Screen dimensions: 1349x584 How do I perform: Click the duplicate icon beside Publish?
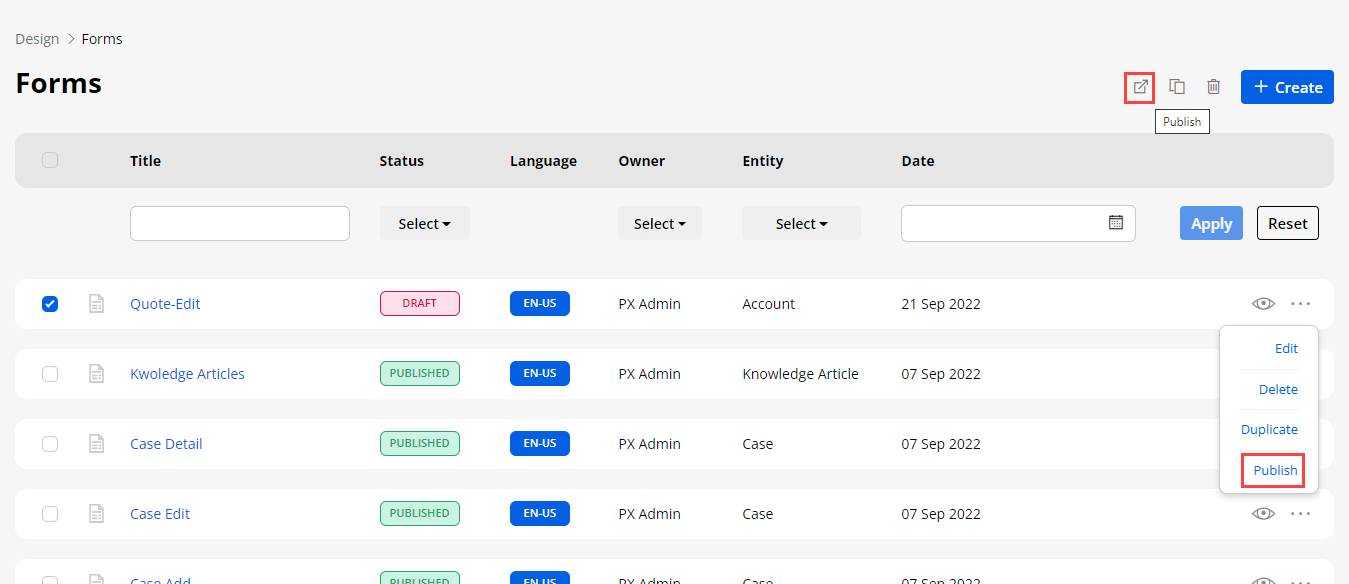click(x=1177, y=87)
